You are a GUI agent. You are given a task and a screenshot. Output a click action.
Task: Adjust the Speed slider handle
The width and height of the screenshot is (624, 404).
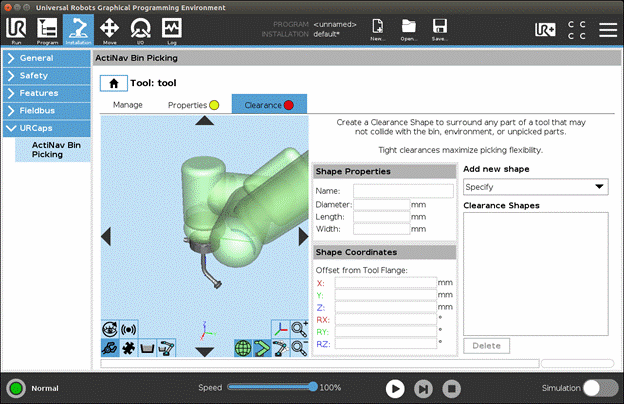(x=313, y=386)
